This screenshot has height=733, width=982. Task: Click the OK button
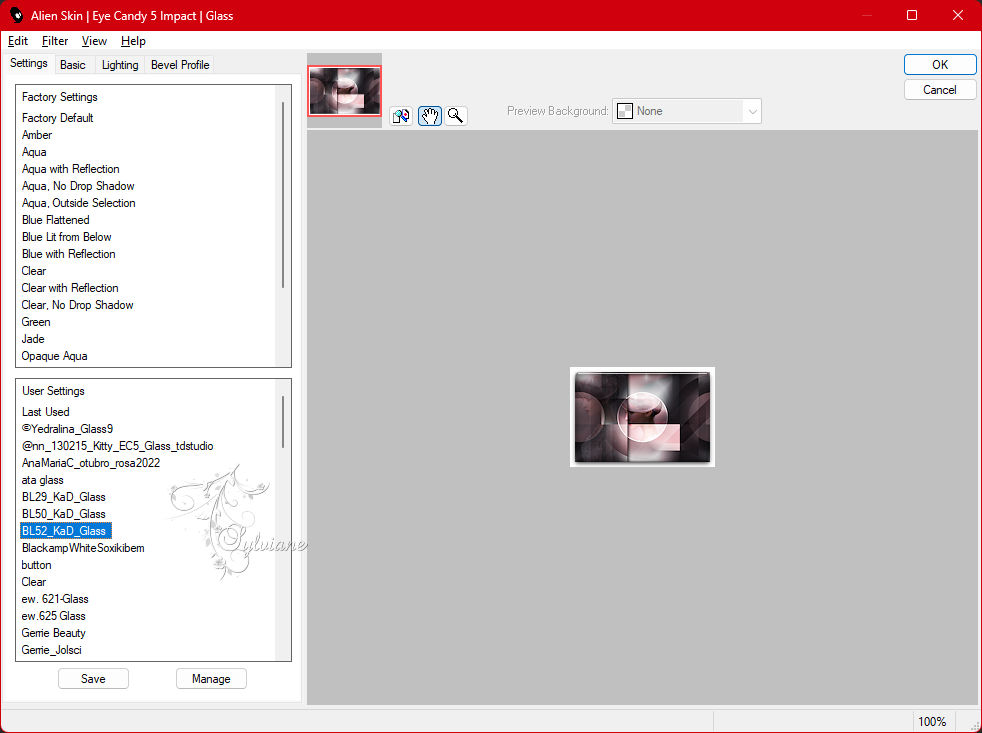[939, 65]
